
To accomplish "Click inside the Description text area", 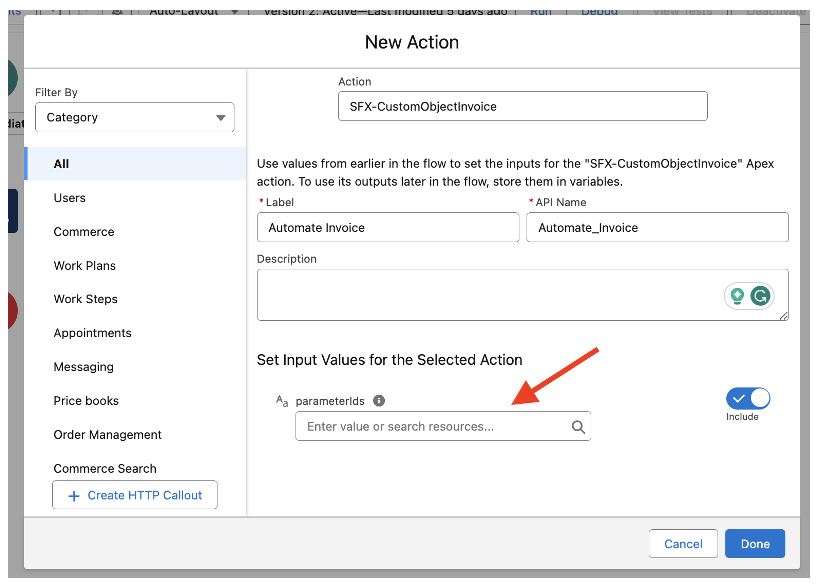I will click(490, 295).
